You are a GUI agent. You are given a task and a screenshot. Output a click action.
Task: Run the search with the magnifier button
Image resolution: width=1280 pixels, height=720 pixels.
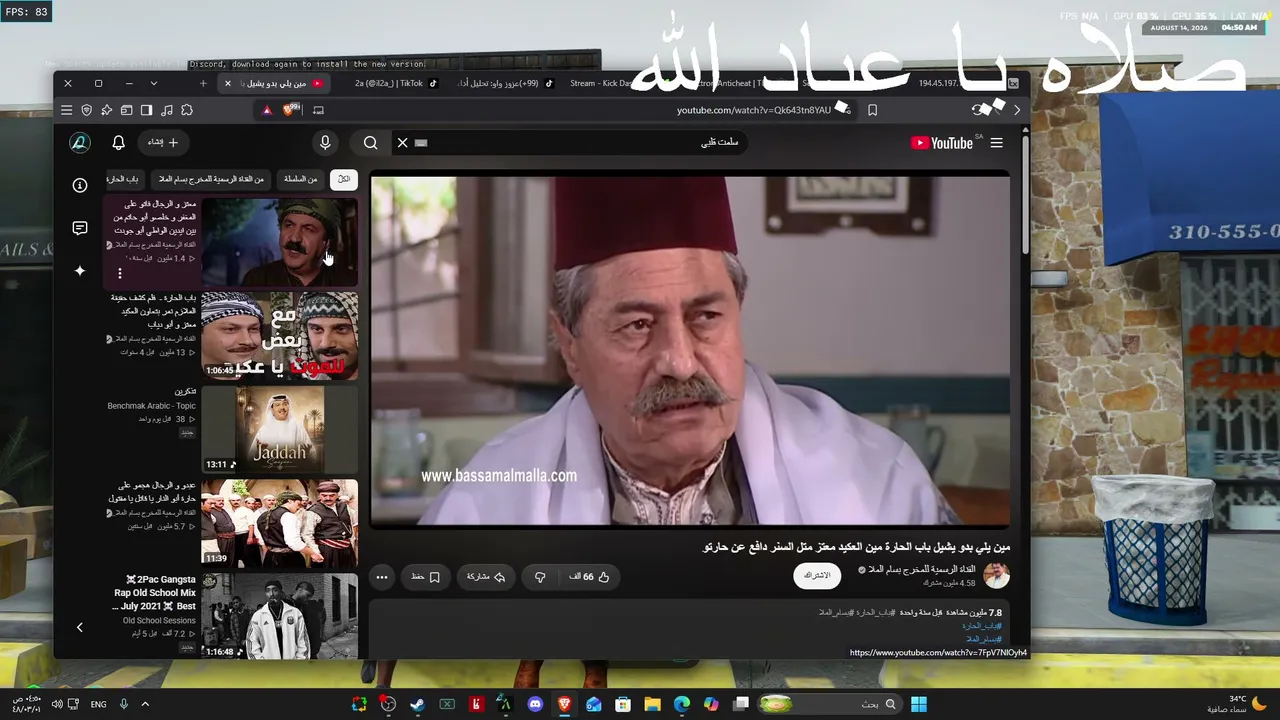click(x=371, y=143)
